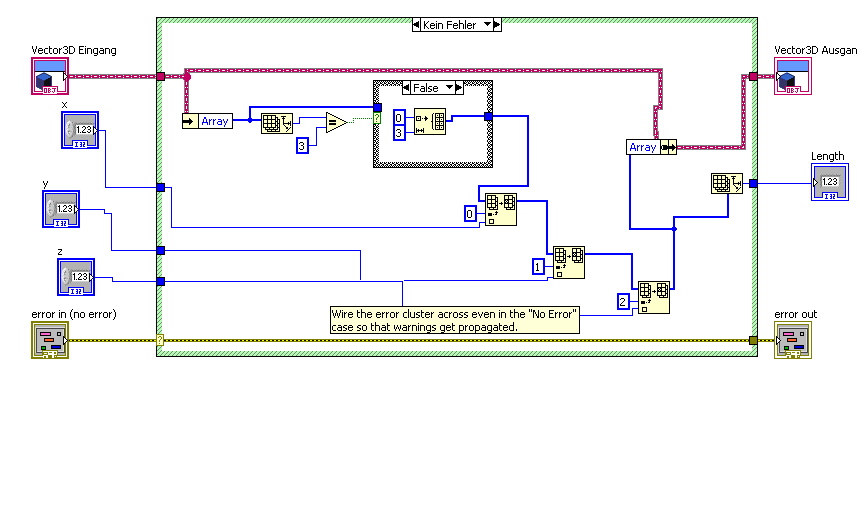Click the index constant 1
The image size is (858, 512).
(538, 267)
